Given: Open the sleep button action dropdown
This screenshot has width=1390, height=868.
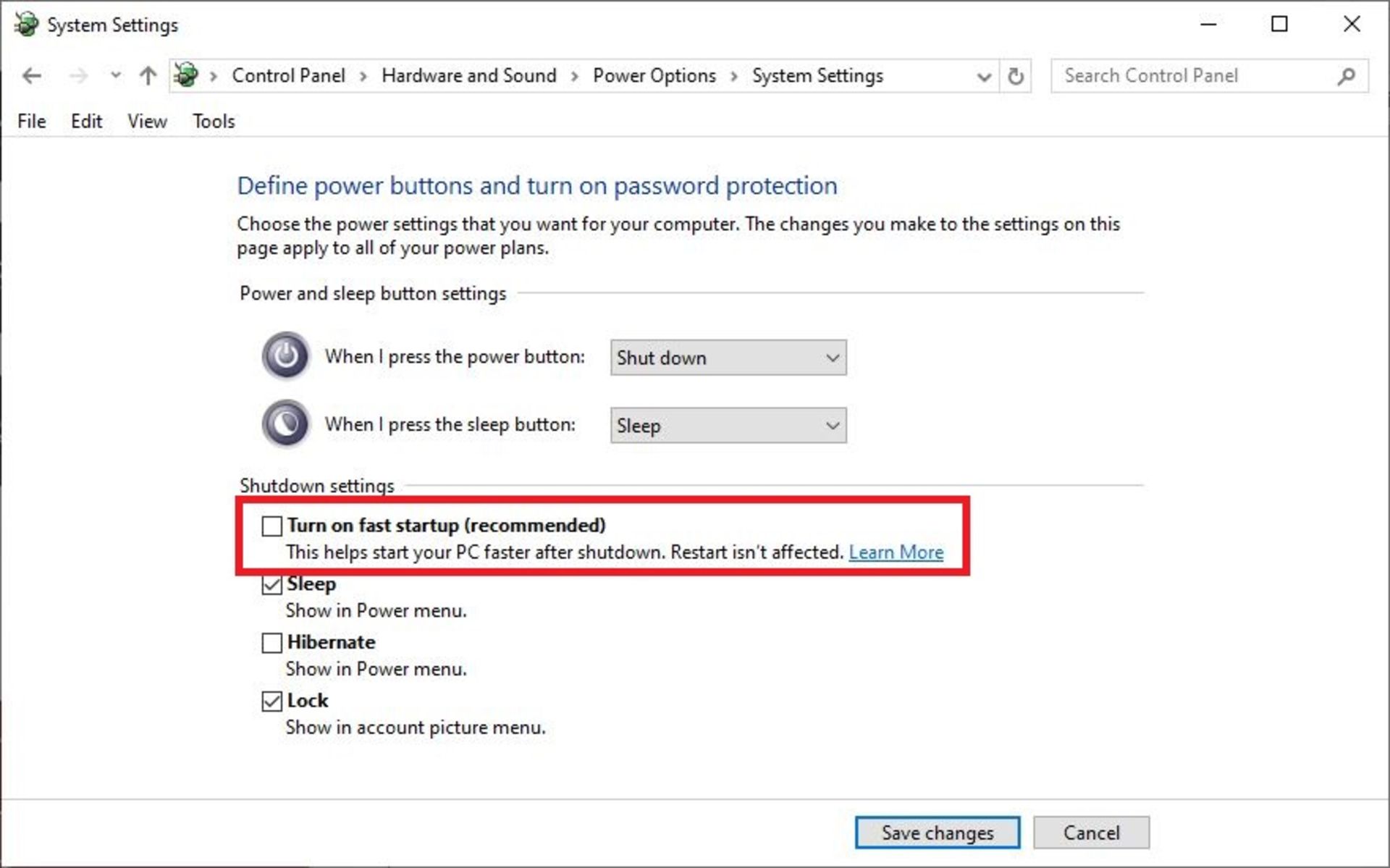Looking at the screenshot, I should [x=728, y=426].
